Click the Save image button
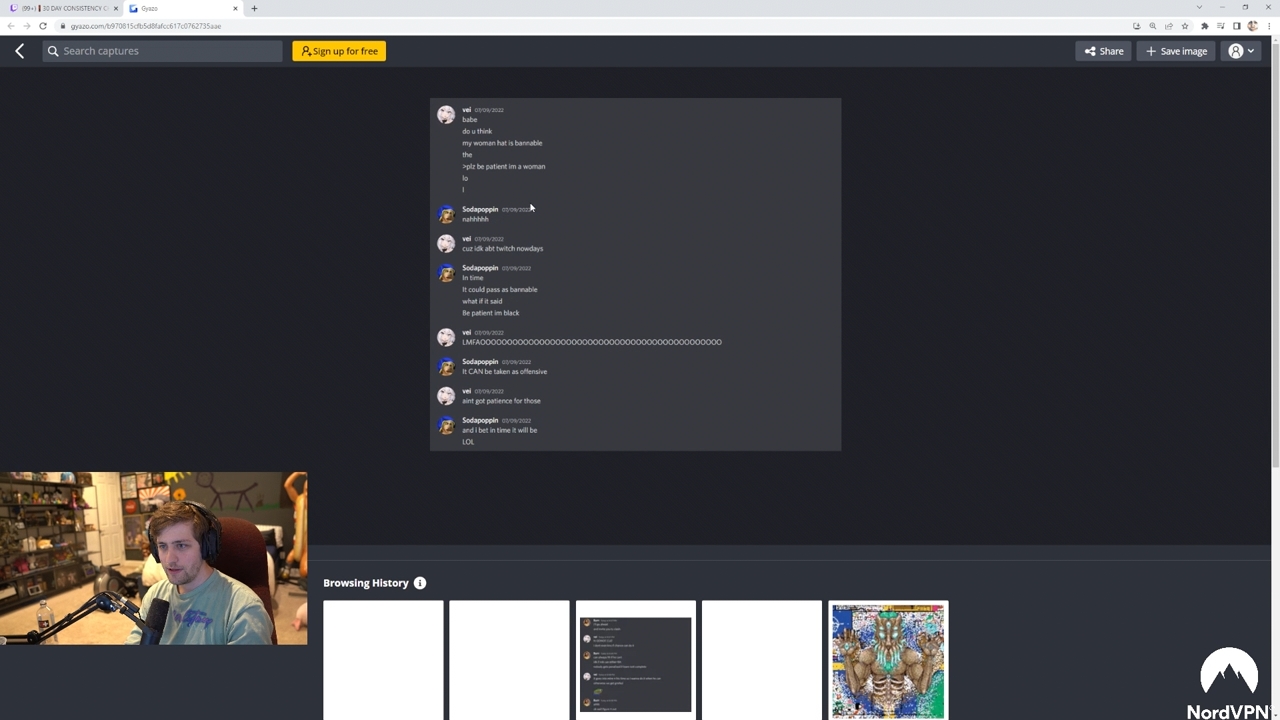Screen dimensions: 1280x720 [x=1176, y=51]
